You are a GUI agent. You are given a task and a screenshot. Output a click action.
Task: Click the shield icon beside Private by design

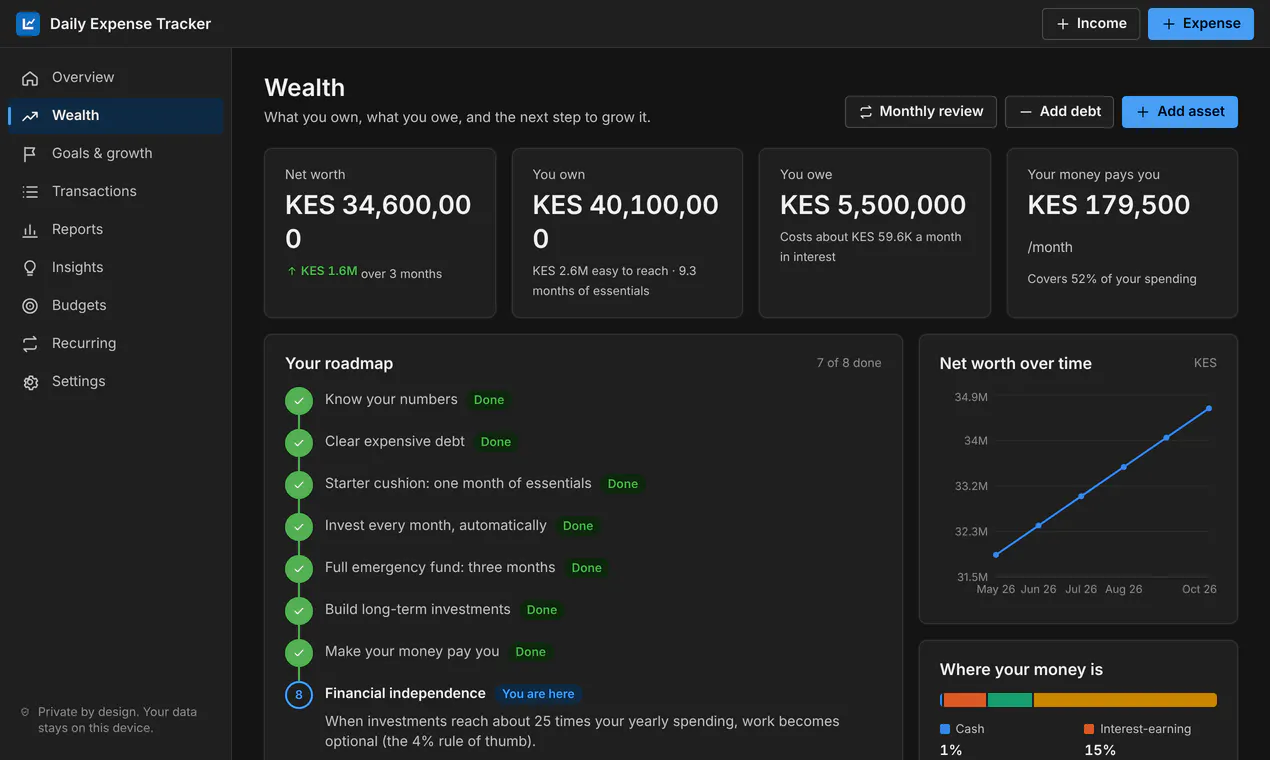[x=25, y=712]
